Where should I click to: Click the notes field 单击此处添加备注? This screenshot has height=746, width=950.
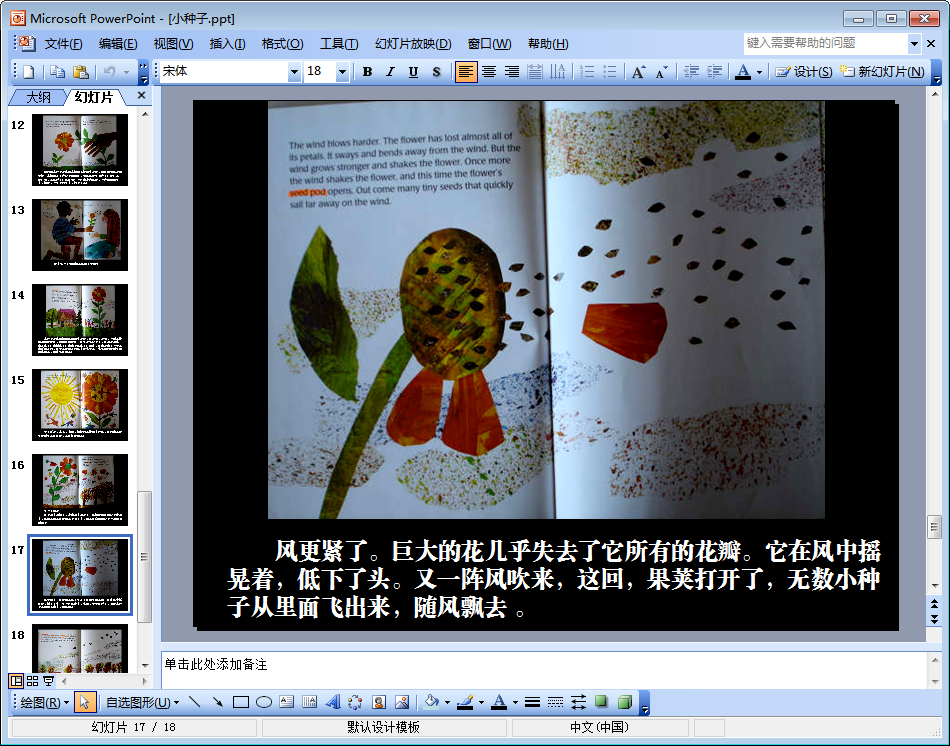coord(544,670)
